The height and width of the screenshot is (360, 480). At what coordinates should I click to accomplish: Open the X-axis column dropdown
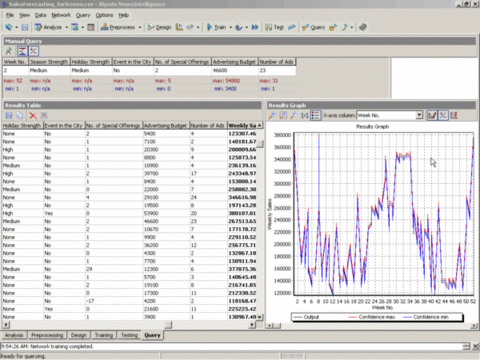[419, 115]
